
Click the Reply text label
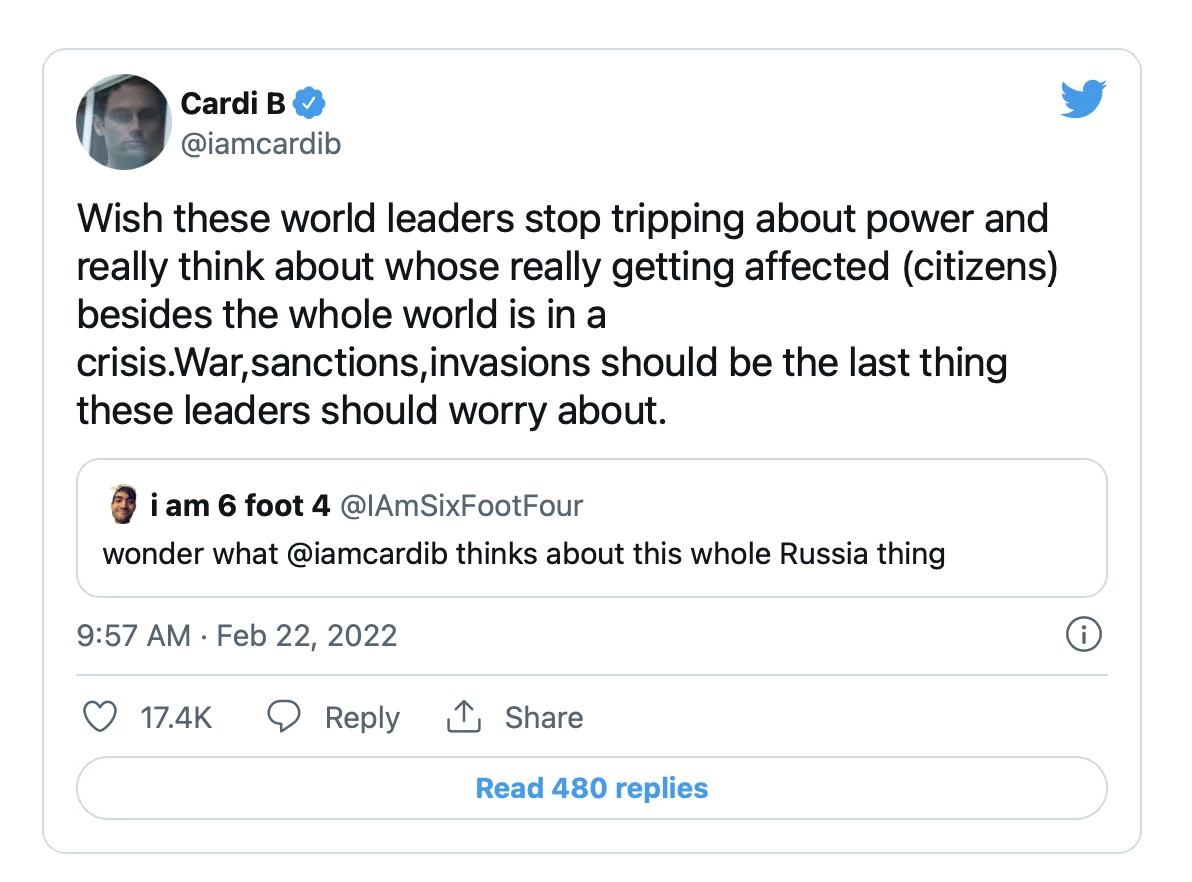(x=362, y=718)
